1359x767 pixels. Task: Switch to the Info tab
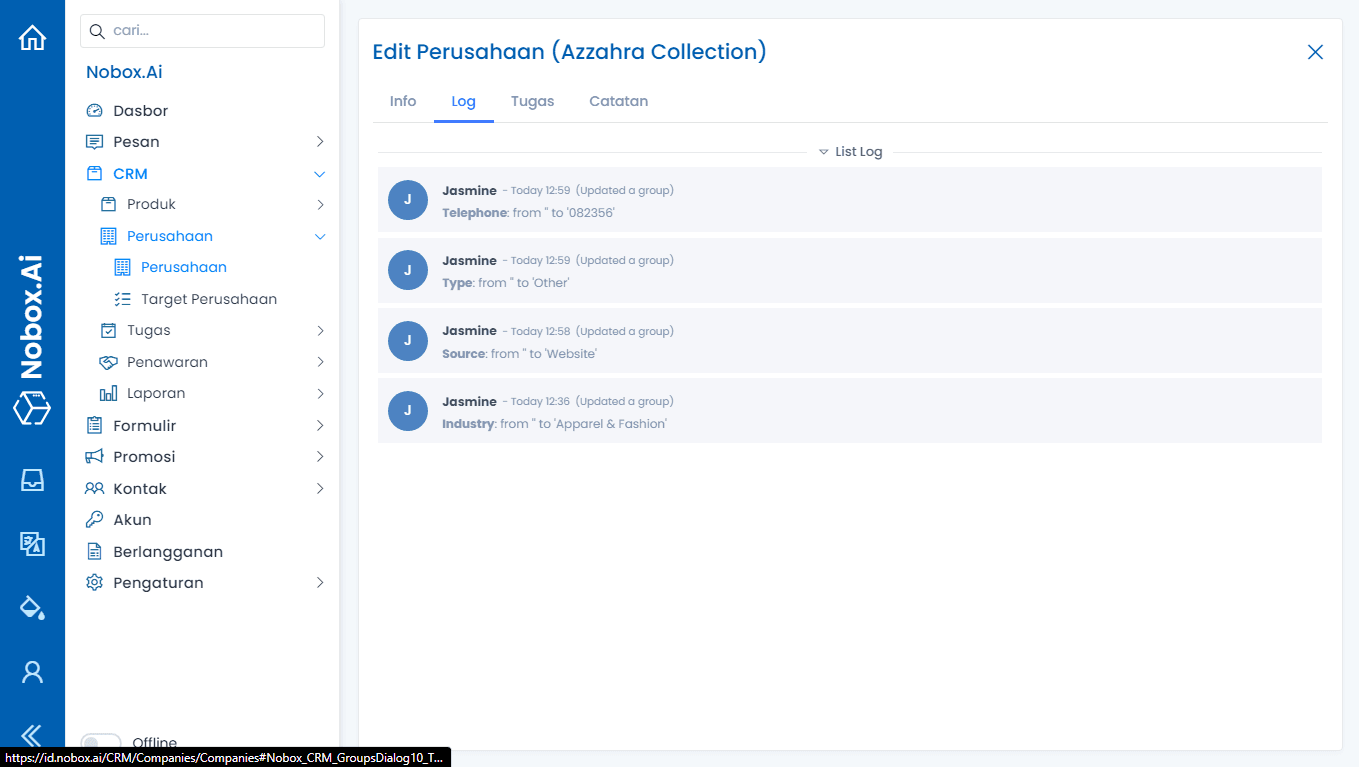click(x=403, y=101)
